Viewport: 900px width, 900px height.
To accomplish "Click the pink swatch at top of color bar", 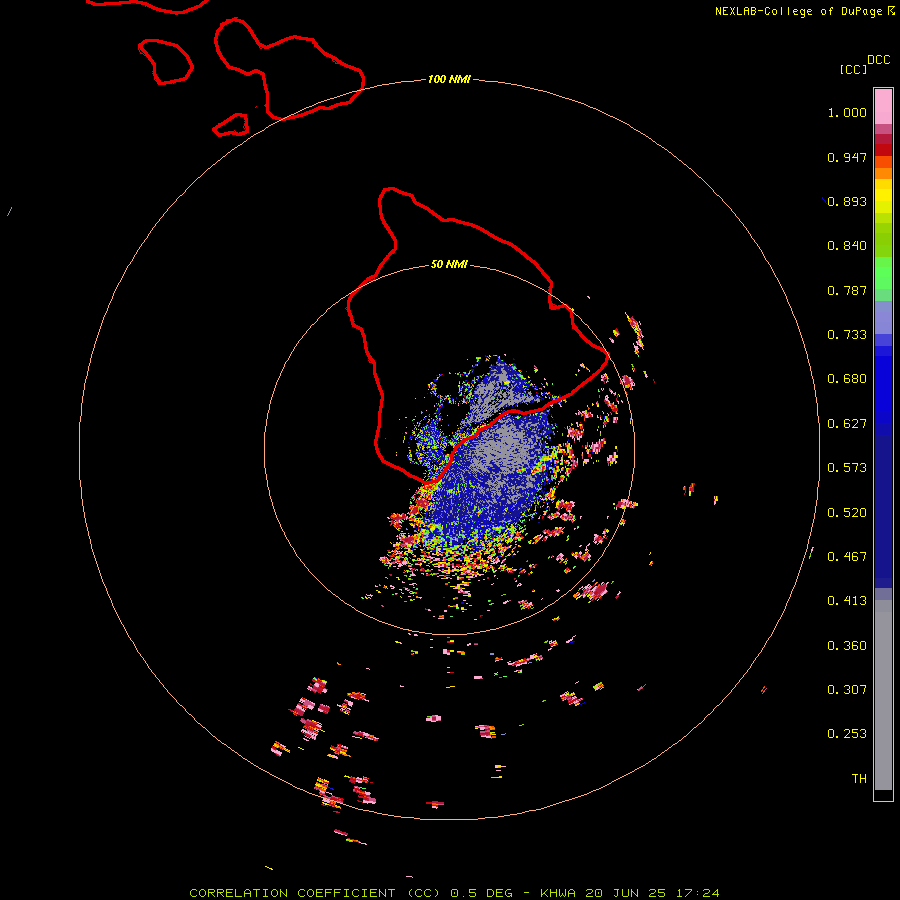I will 883,106.
